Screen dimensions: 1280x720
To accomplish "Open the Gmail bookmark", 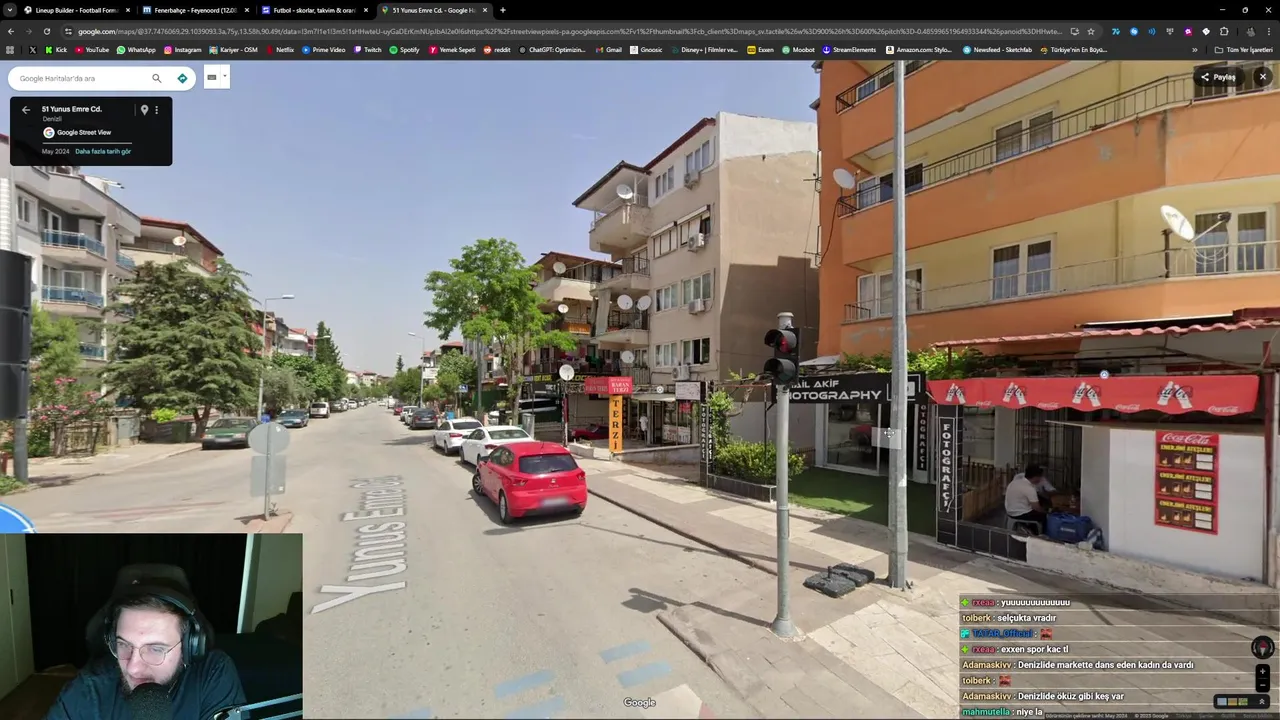I will [x=608, y=49].
